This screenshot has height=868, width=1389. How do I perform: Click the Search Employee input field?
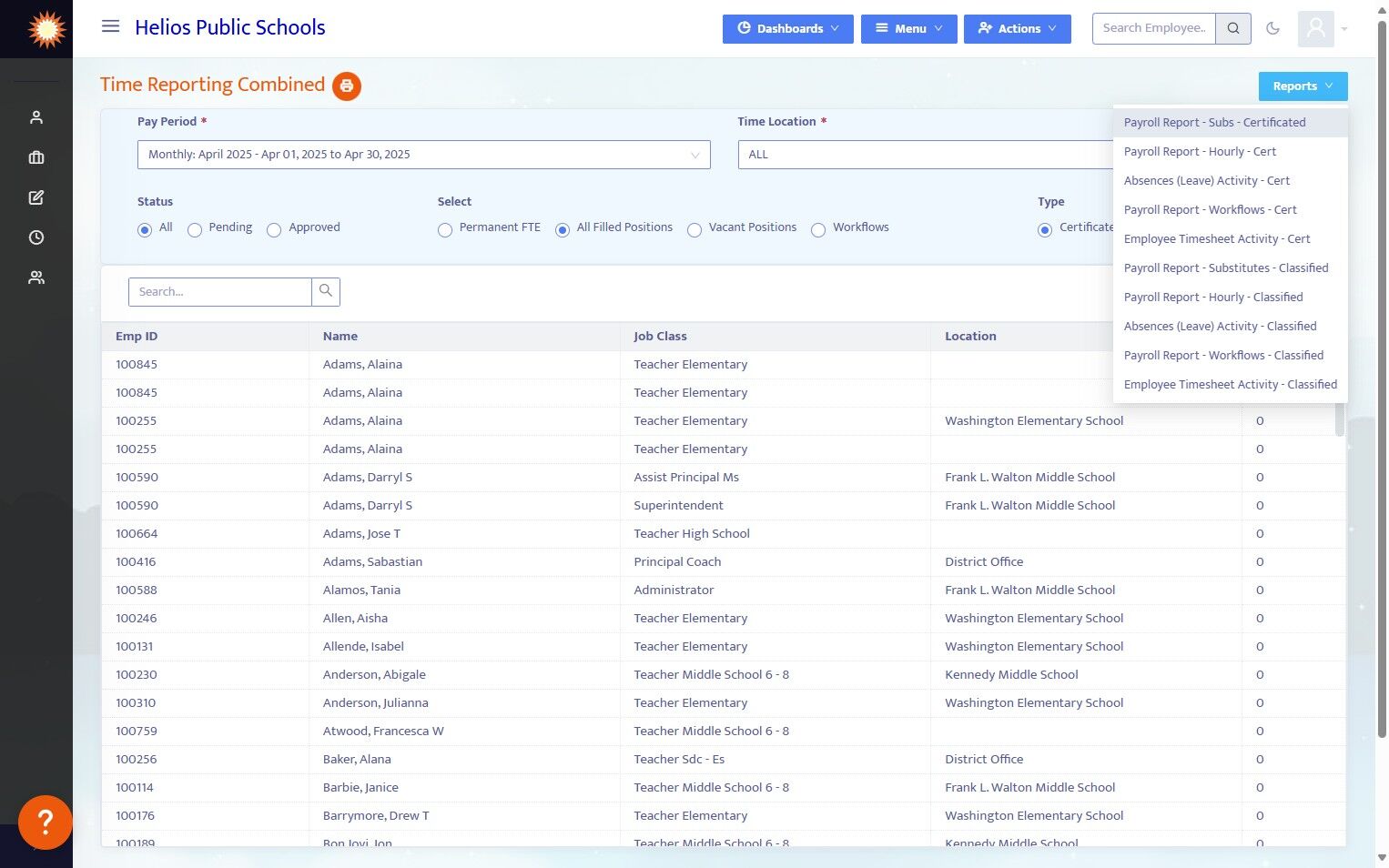tap(1154, 28)
